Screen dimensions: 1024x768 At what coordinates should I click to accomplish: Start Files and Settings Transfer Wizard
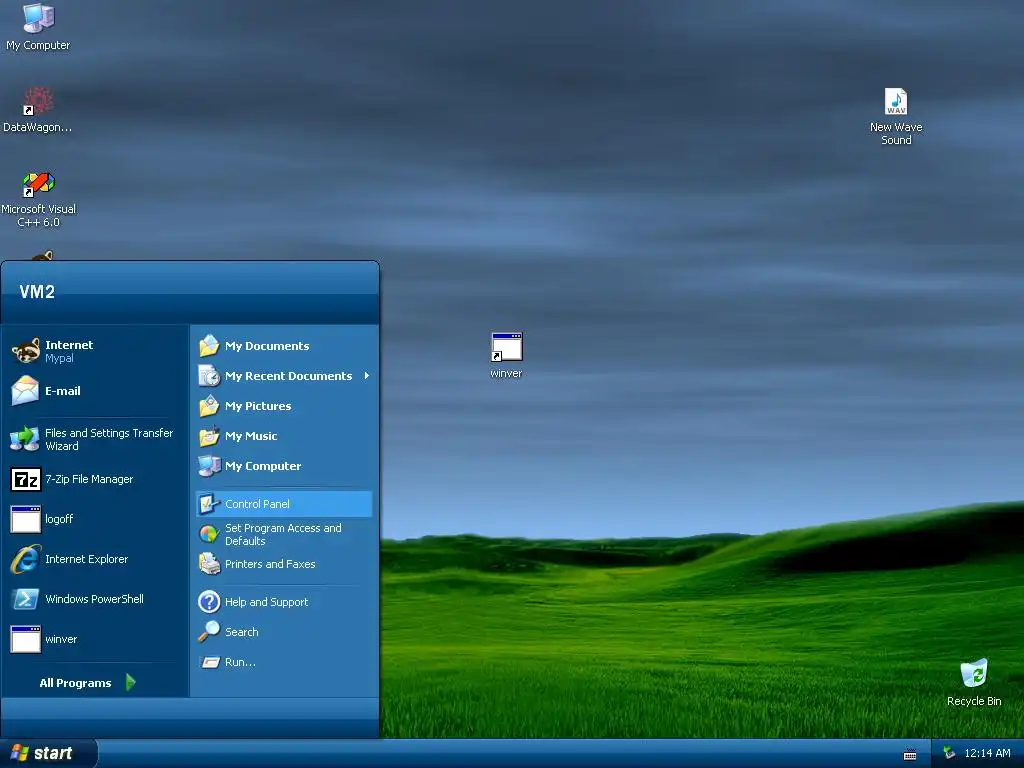pos(95,440)
